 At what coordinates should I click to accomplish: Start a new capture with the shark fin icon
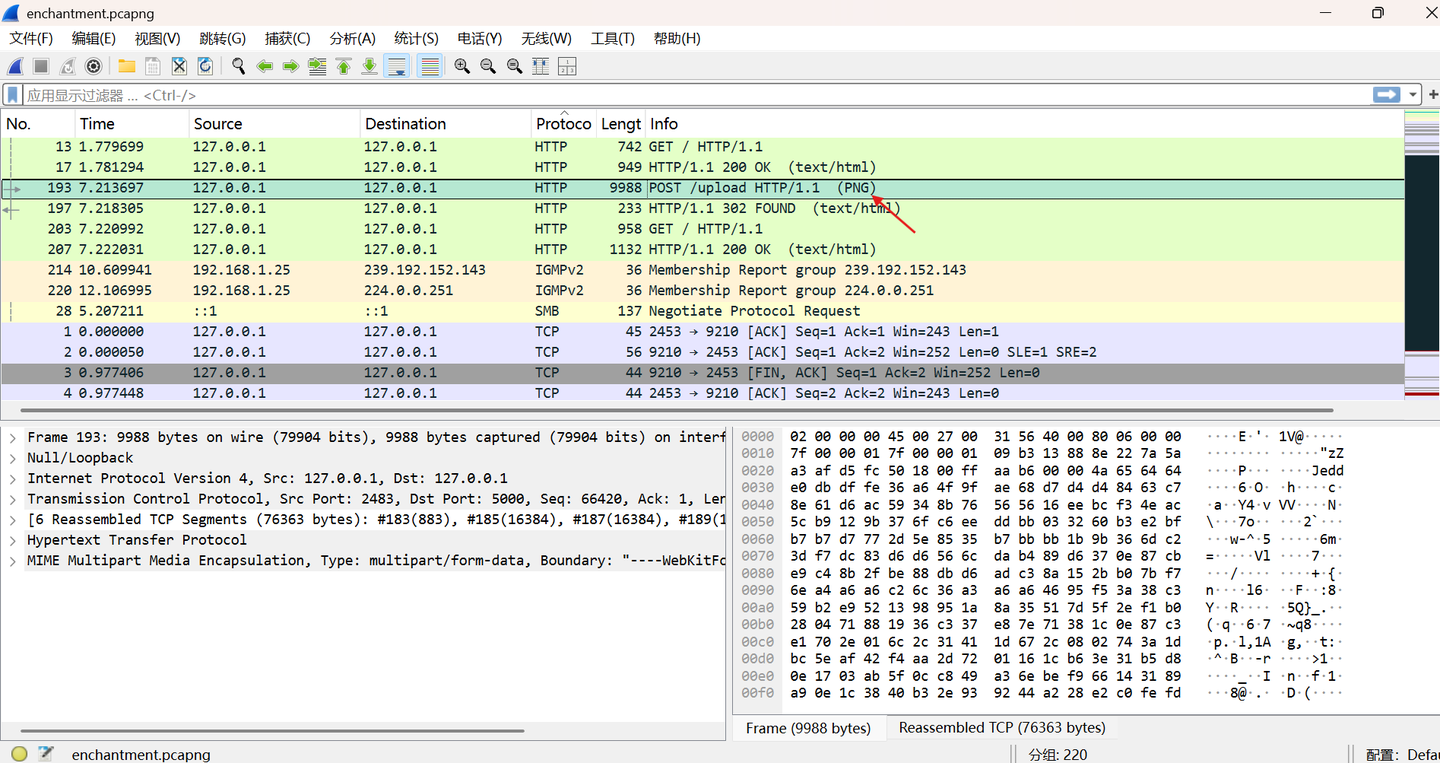click(15, 66)
